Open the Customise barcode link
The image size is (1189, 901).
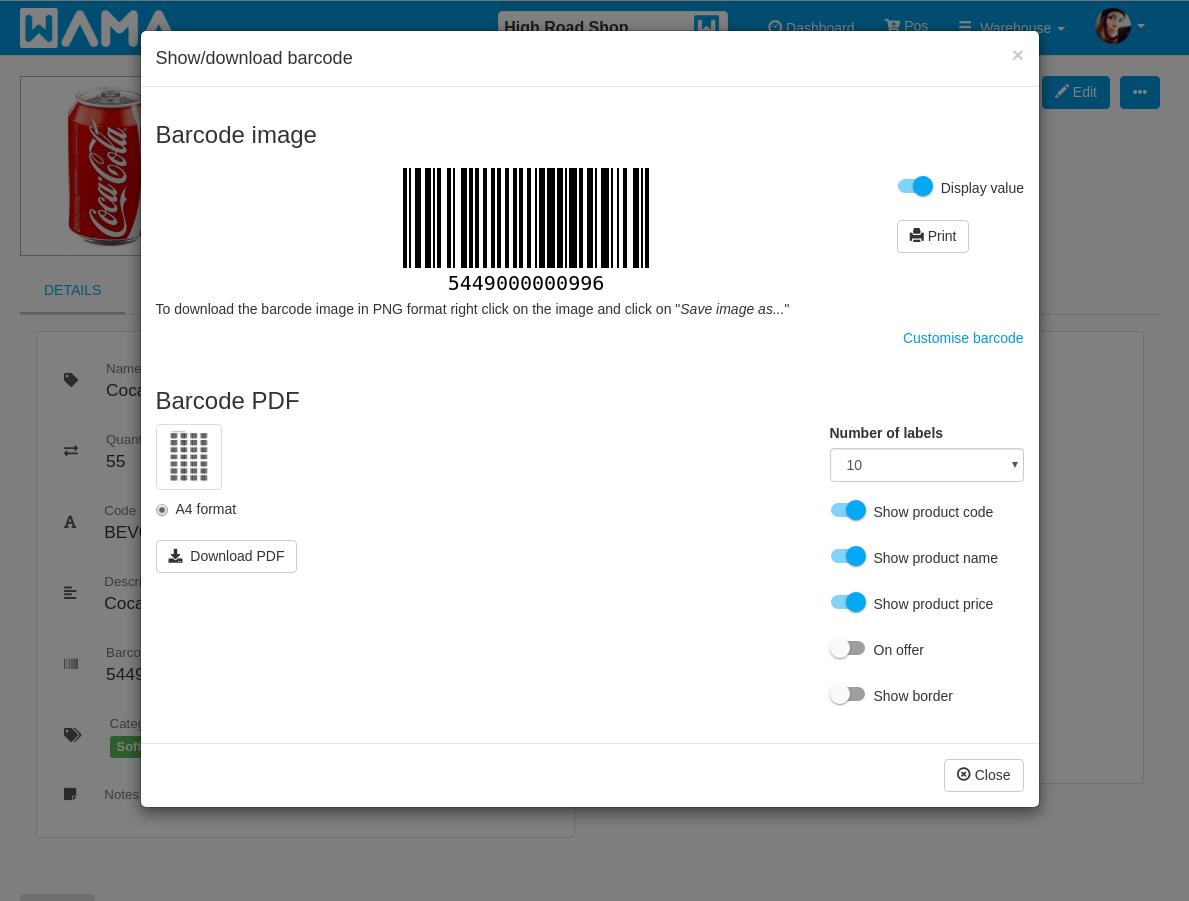pos(962,338)
